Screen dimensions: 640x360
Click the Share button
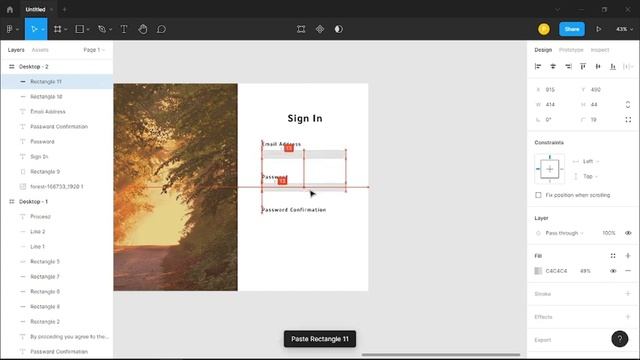pos(571,29)
